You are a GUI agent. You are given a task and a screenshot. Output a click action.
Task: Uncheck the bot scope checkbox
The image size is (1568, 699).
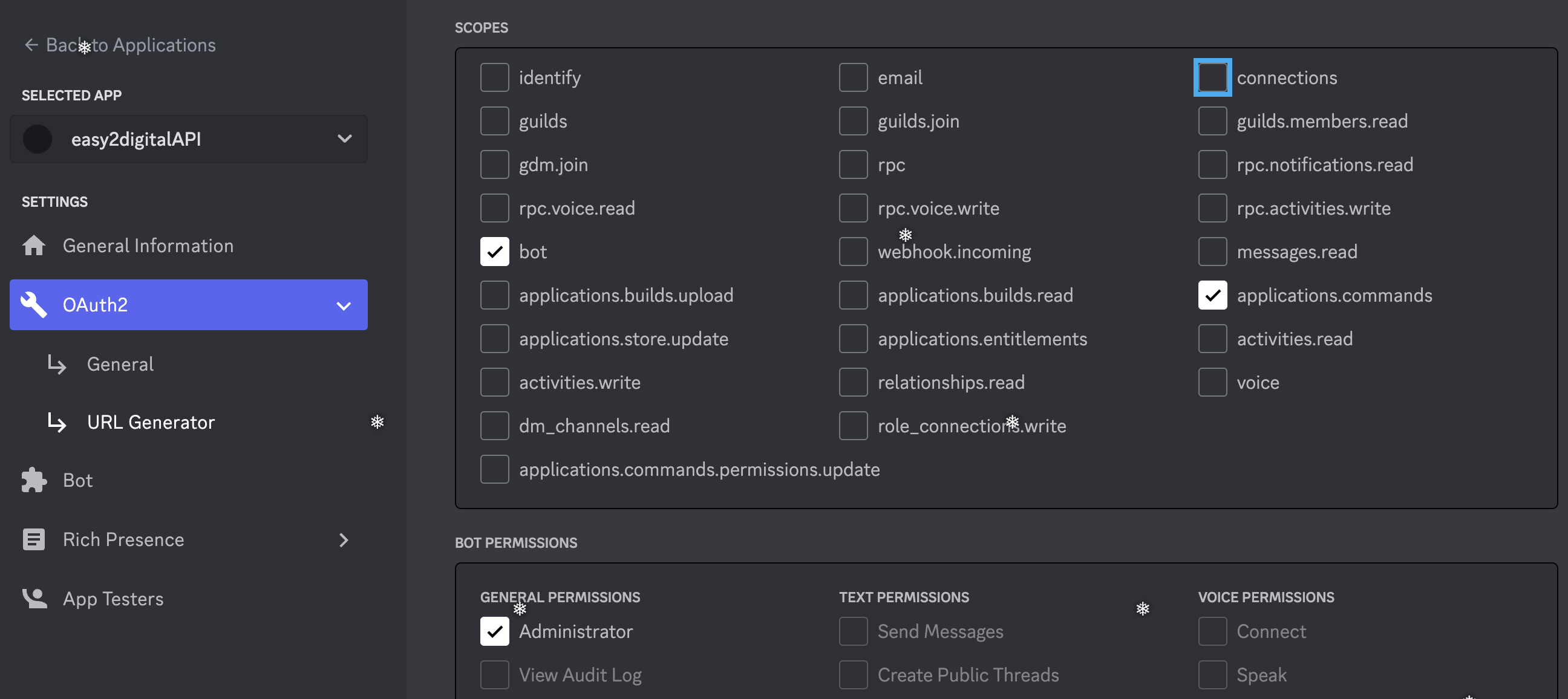[494, 252]
